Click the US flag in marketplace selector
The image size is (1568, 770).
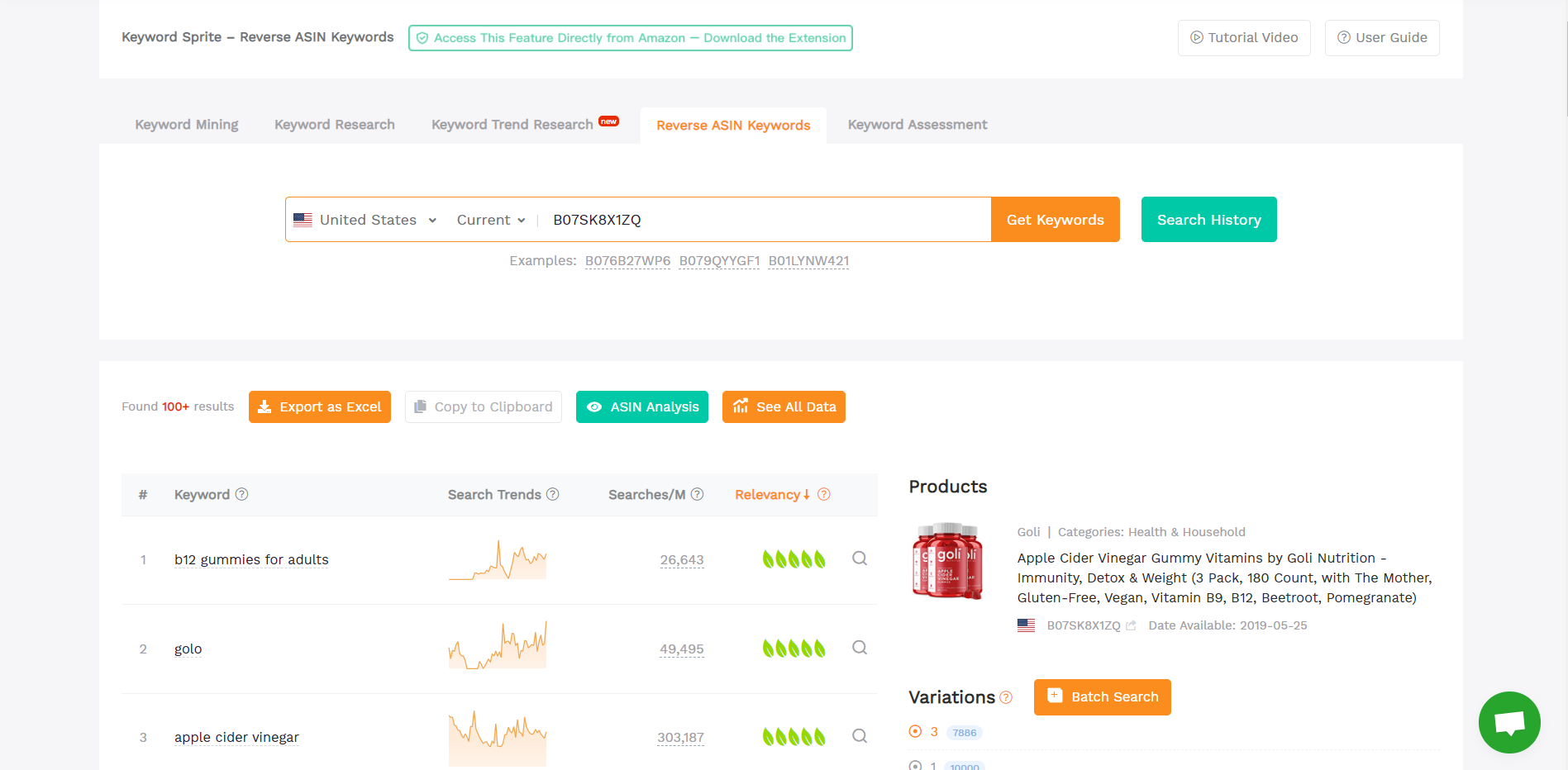(303, 220)
